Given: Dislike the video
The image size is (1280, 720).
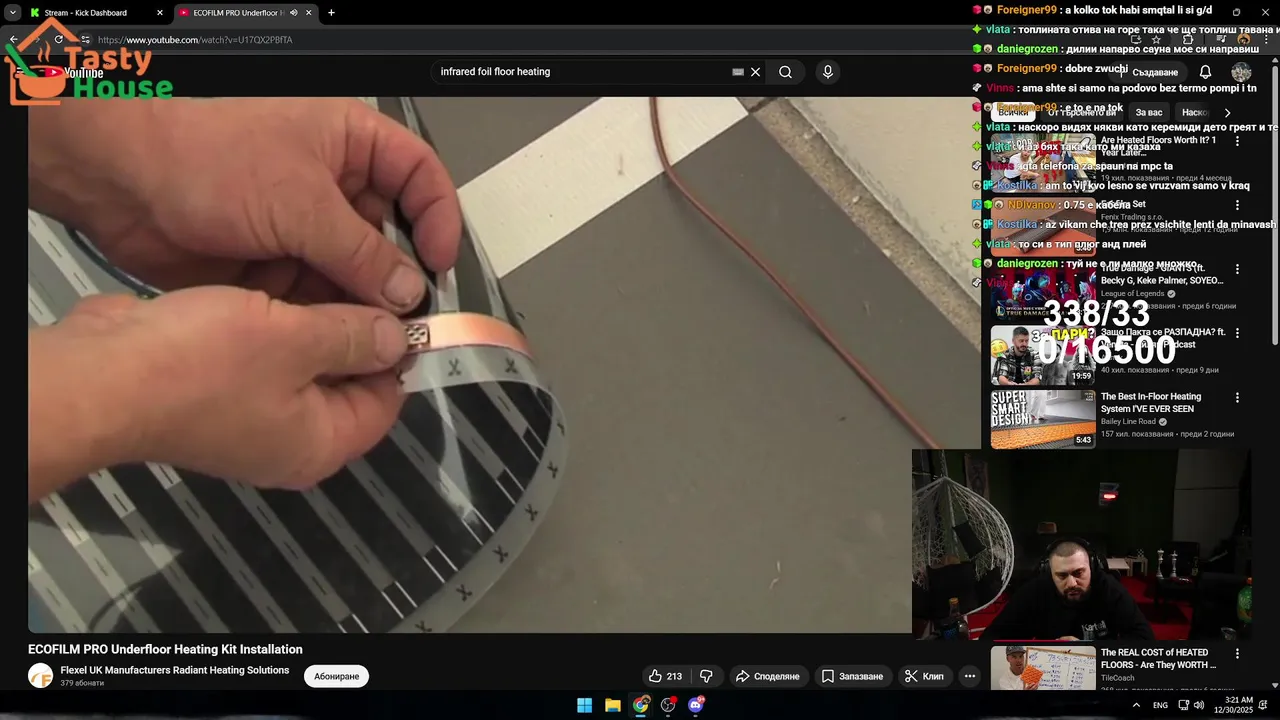Looking at the screenshot, I should tap(706, 676).
